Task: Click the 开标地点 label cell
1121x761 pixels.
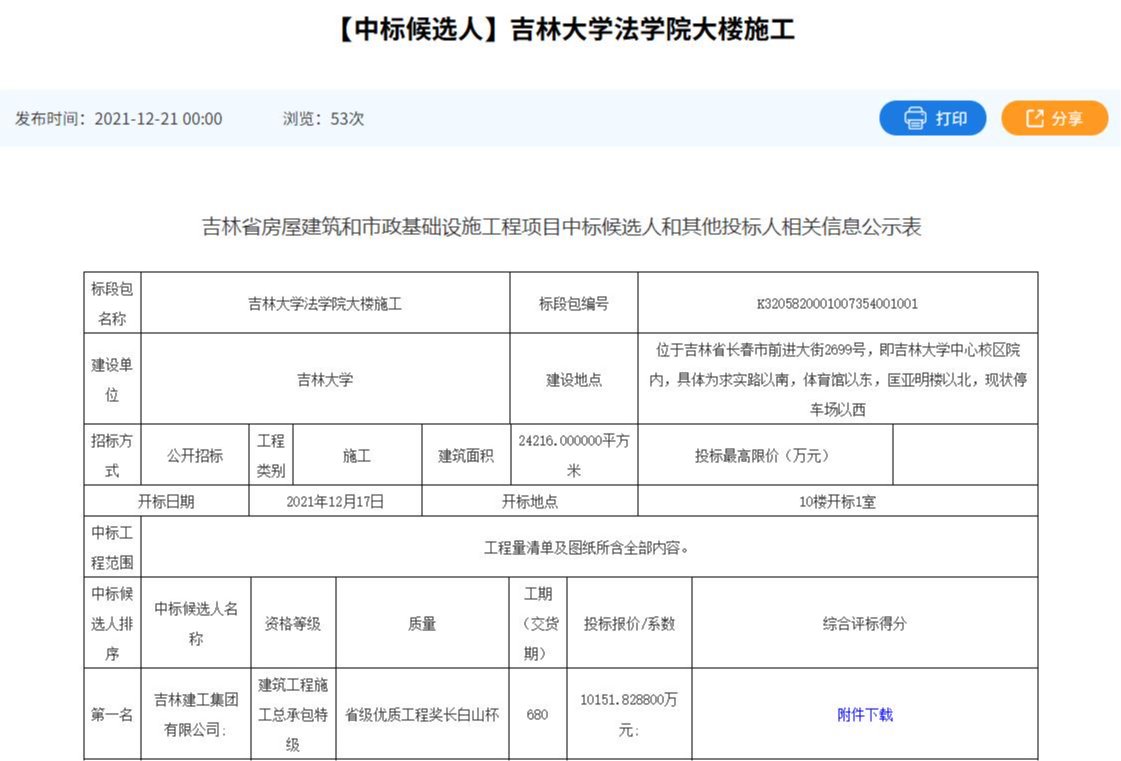Action: [530, 501]
